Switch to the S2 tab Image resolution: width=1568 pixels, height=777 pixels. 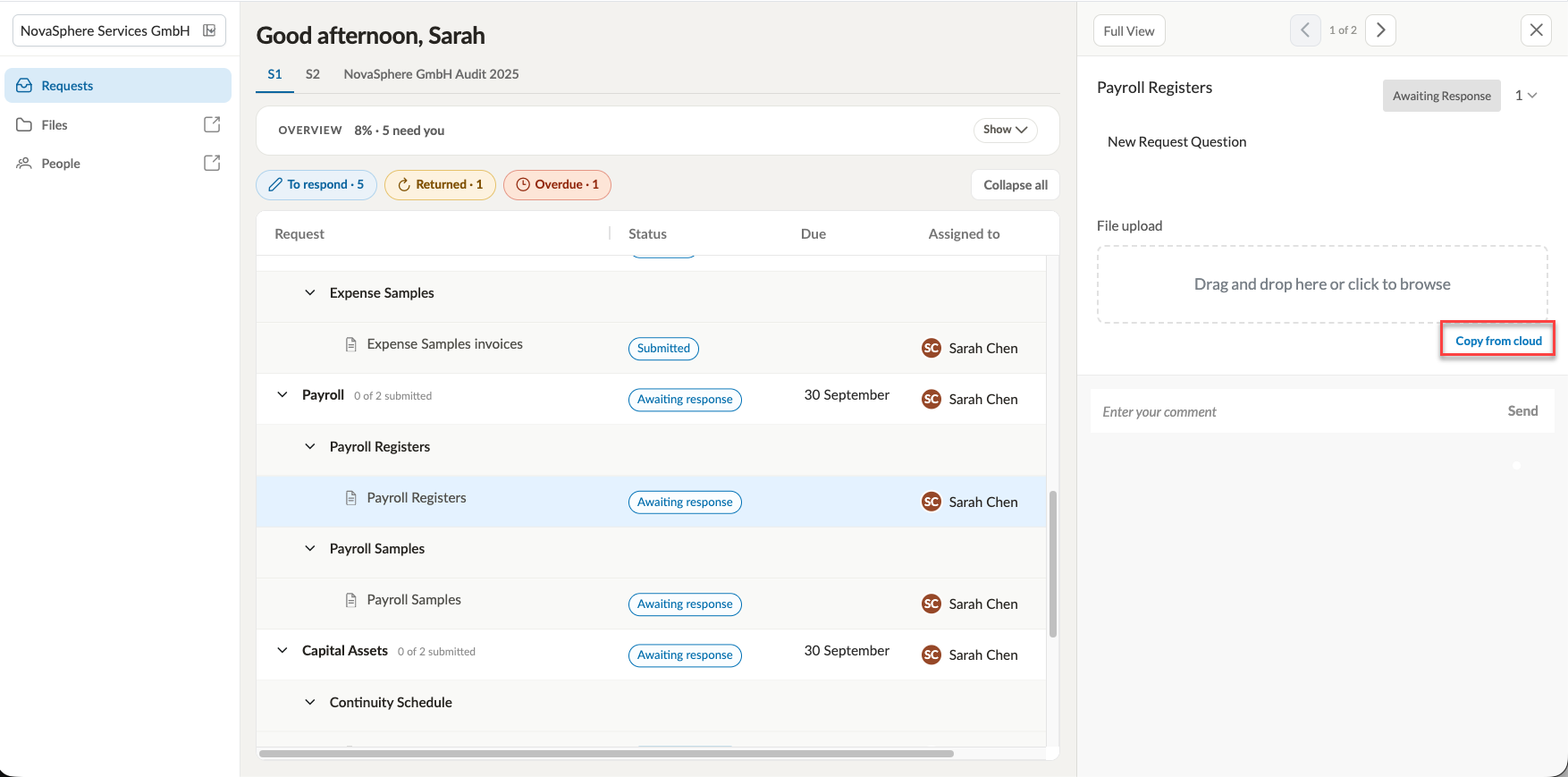click(313, 74)
